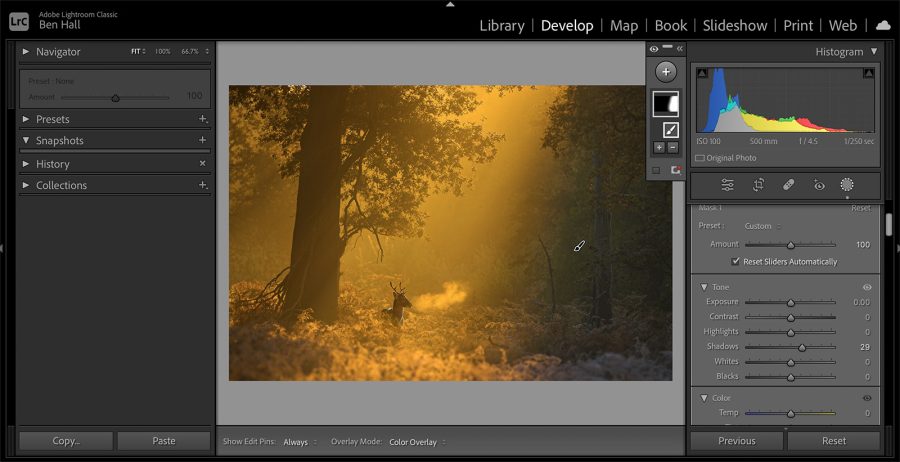Switch to the Library module
Image resolution: width=900 pixels, height=462 pixels.
pyautogui.click(x=502, y=26)
